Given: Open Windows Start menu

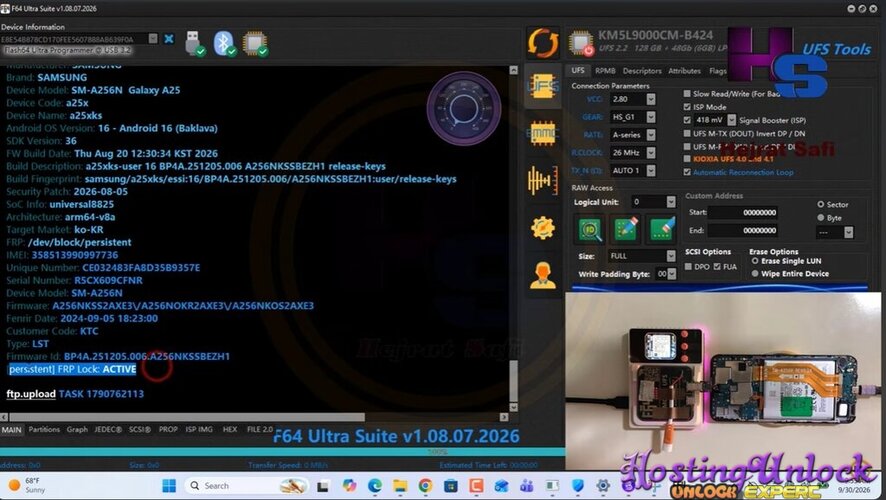Looking at the screenshot, I should click(168, 485).
